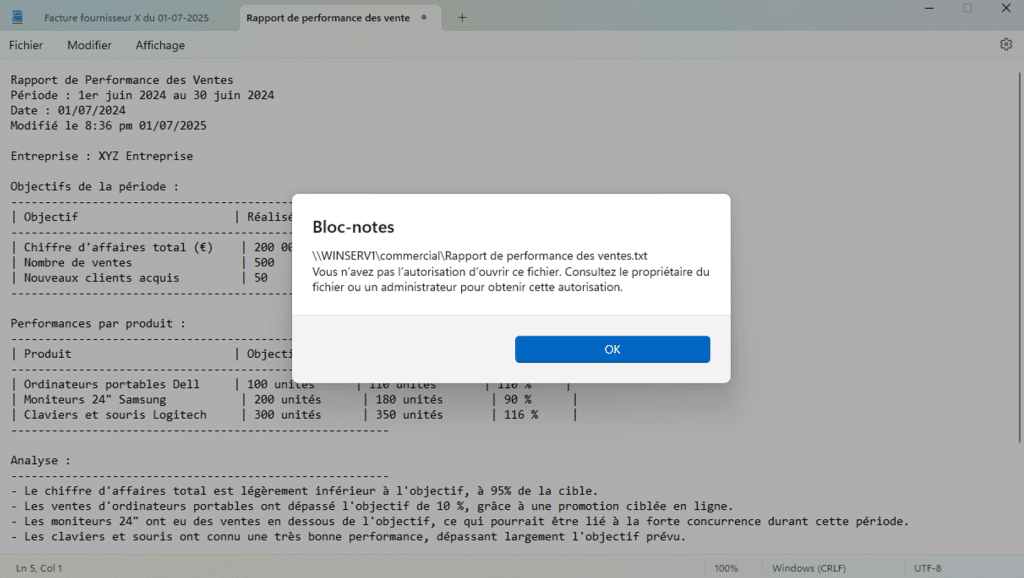1024x578 pixels.
Task: Maximize the Notepad window
Action: coord(967,8)
